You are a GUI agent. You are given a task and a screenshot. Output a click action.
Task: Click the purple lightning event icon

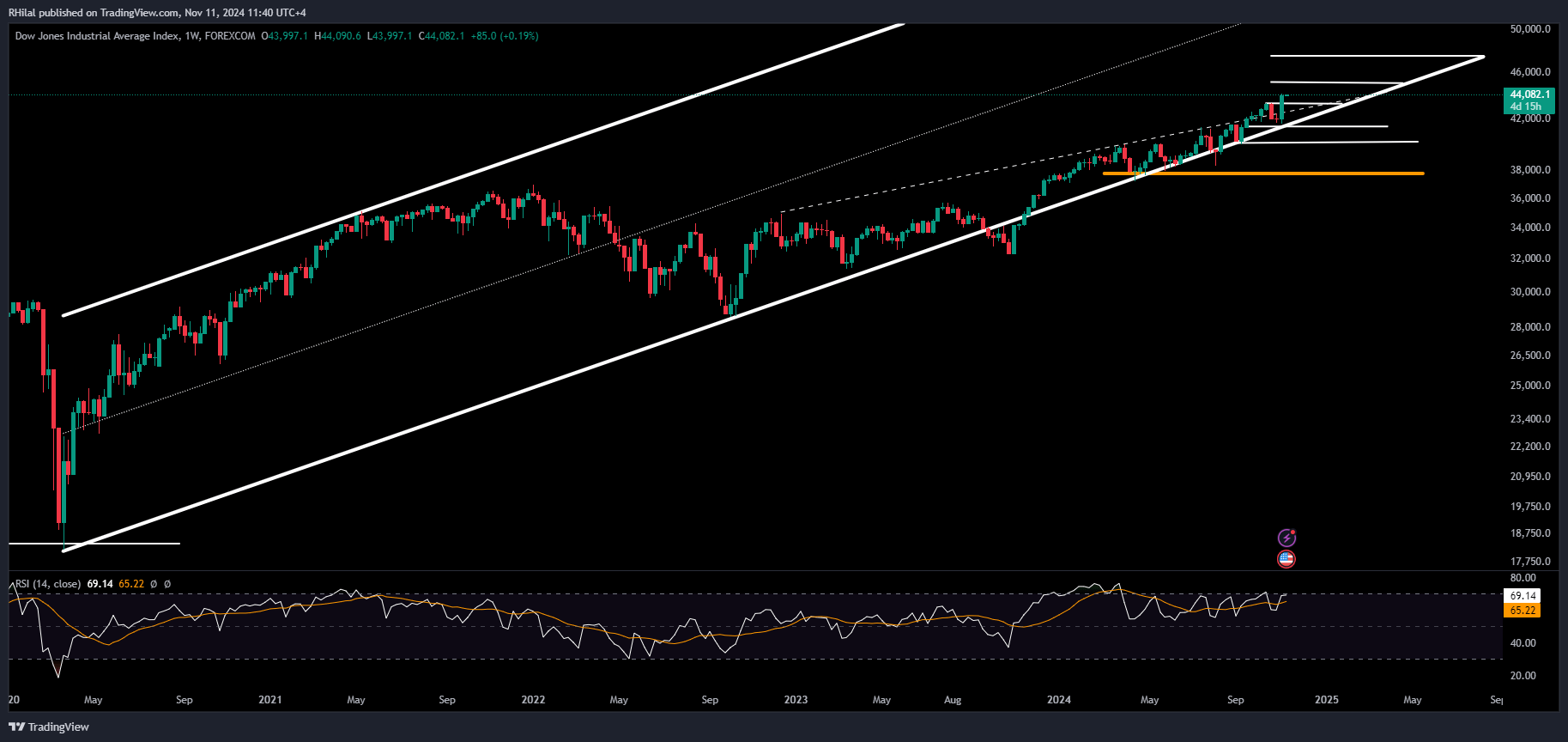1286,538
